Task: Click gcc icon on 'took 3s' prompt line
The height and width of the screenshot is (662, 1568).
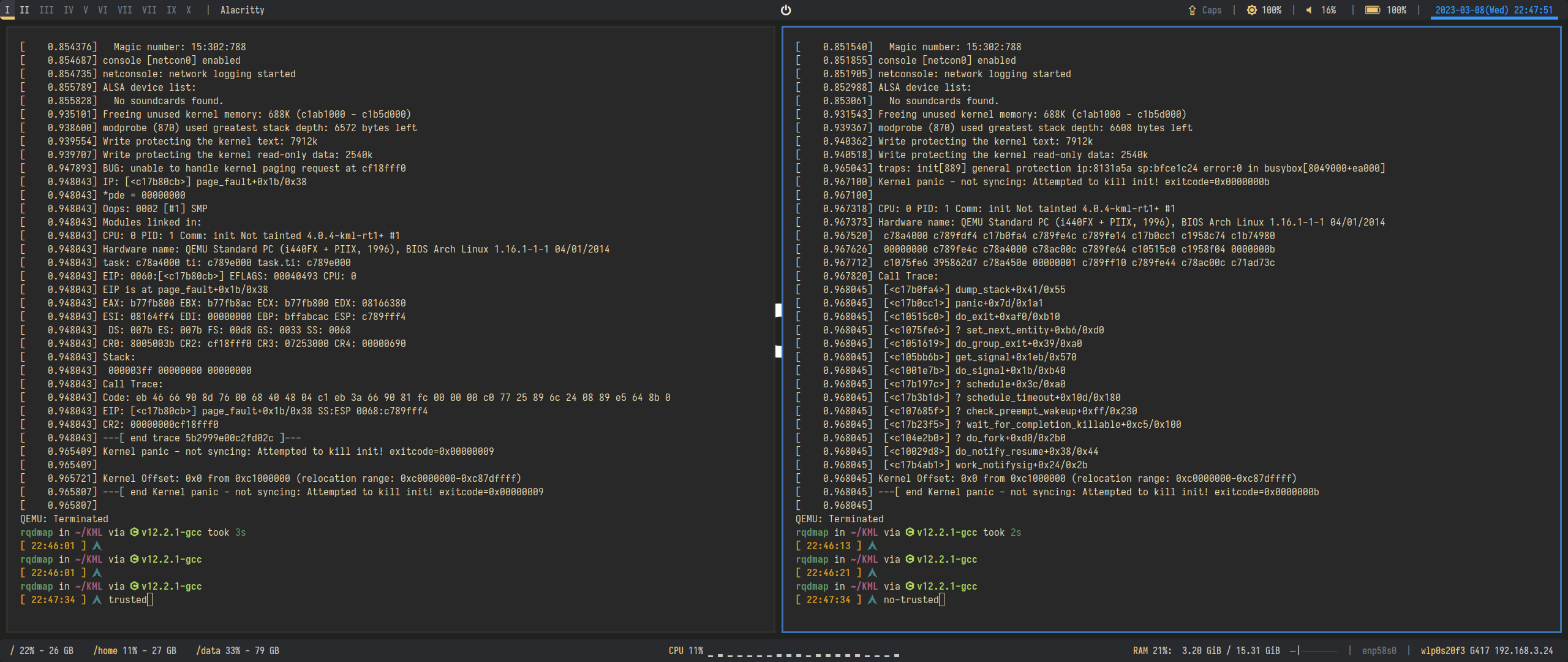Action: 134,532
